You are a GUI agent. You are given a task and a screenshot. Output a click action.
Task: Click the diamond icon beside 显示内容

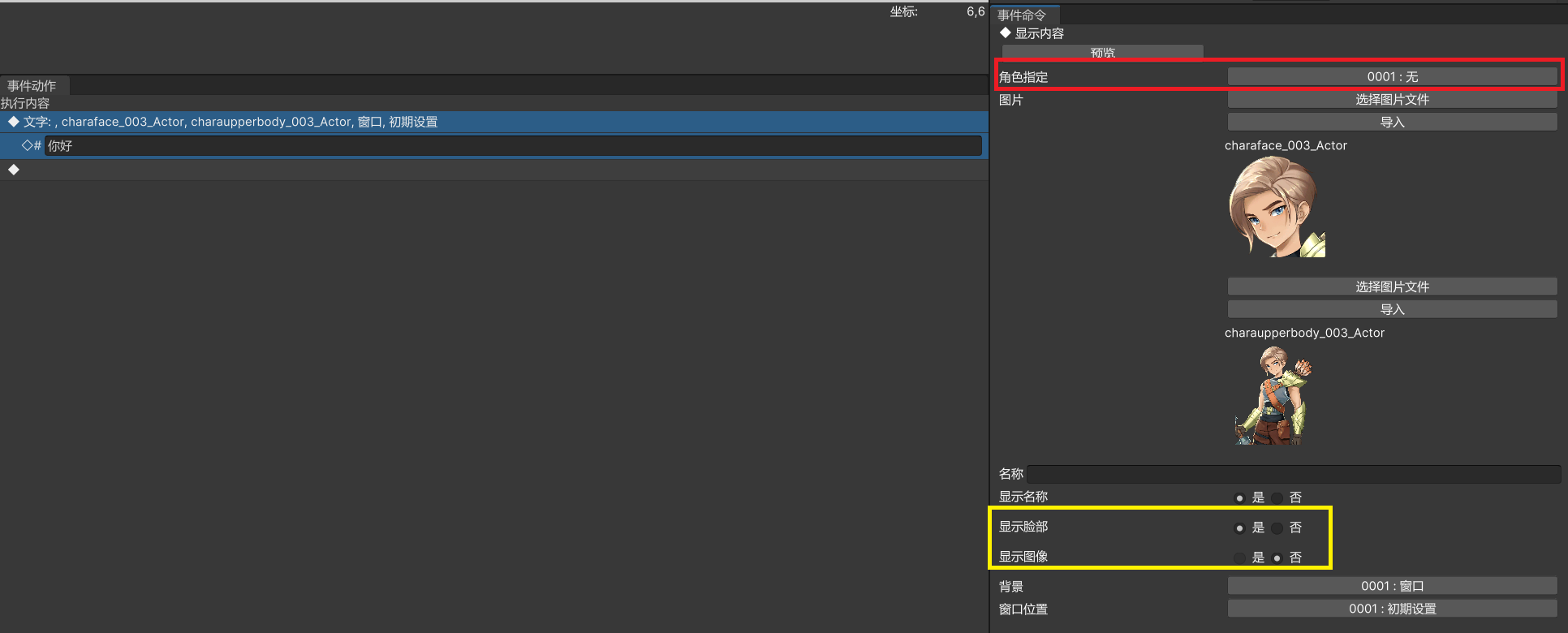pos(1005,33)
